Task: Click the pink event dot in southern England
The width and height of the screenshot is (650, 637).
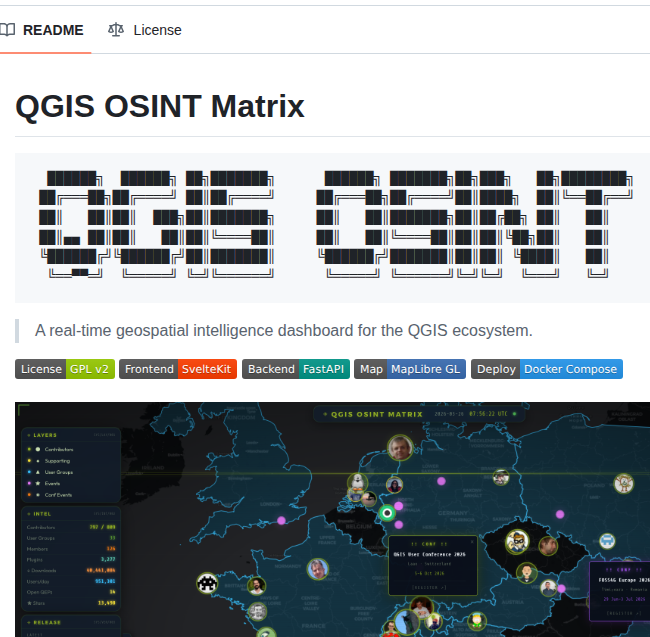Action: (281, 521)
